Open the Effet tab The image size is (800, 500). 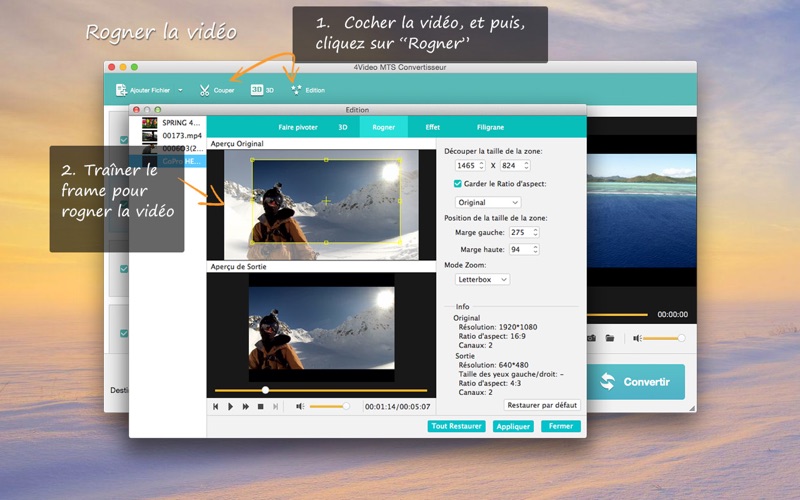point(433,127)
